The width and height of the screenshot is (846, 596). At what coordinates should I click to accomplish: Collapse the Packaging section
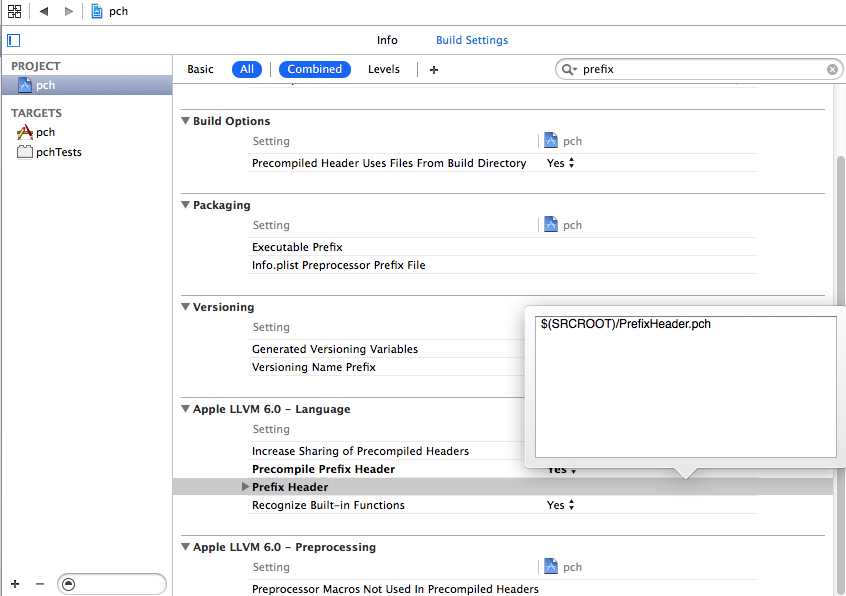click(185, 205)
